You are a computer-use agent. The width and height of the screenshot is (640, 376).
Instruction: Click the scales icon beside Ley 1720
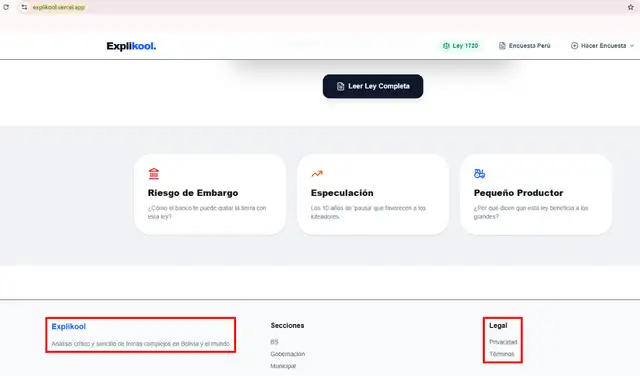point(446,46)
